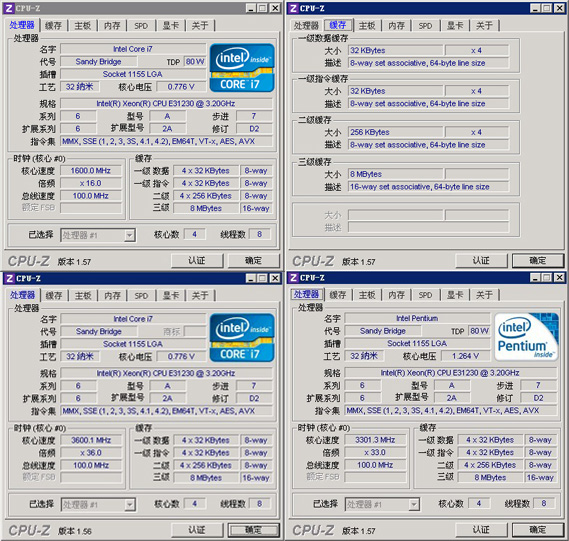This screenshot has height=541, width=569.
Task: Click the Core i7 badge in the version 1.56 window
Action: 242,337
